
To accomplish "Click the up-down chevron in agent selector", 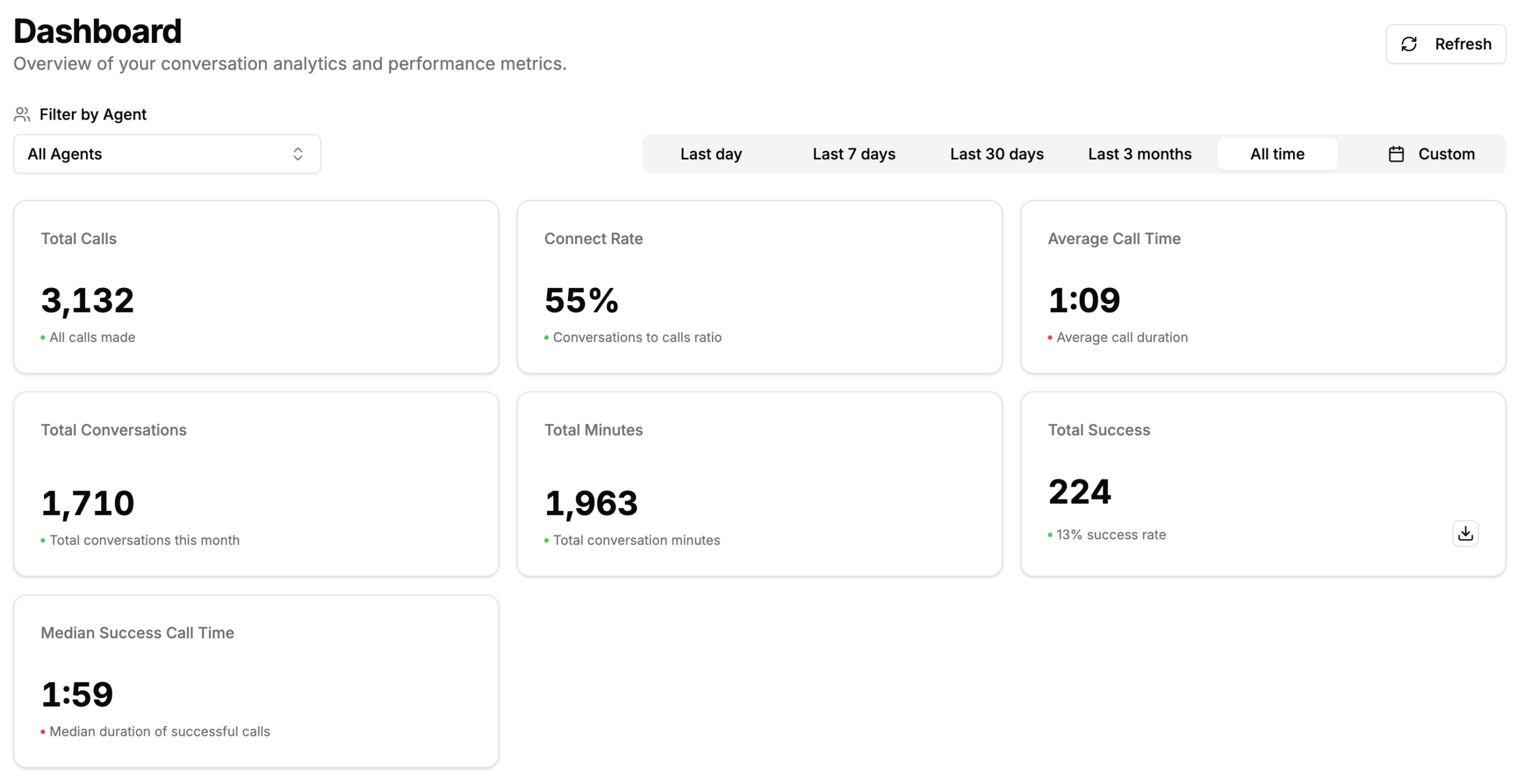I will (298, 154).
